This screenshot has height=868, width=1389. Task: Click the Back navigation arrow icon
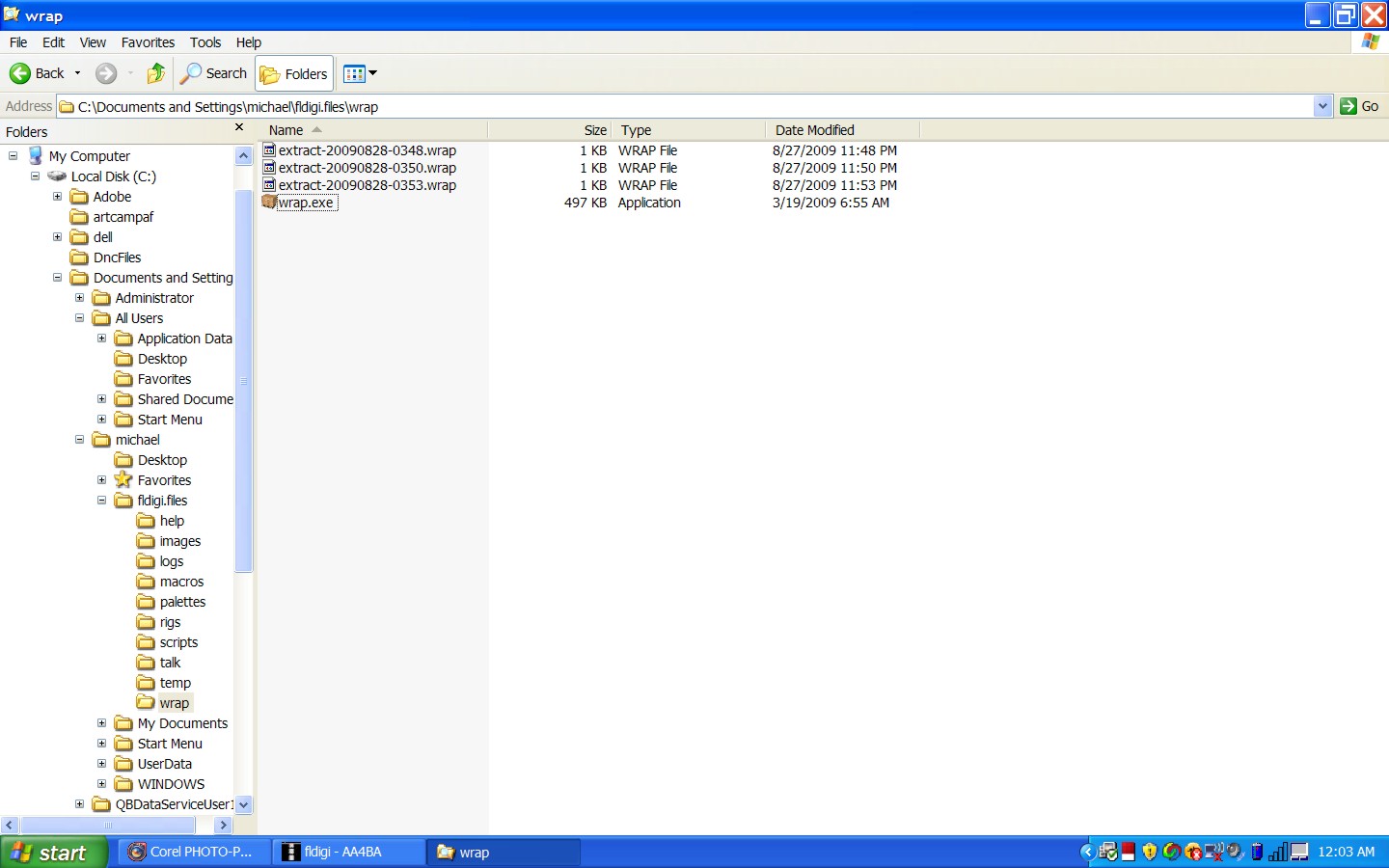[x=20, y=73]
